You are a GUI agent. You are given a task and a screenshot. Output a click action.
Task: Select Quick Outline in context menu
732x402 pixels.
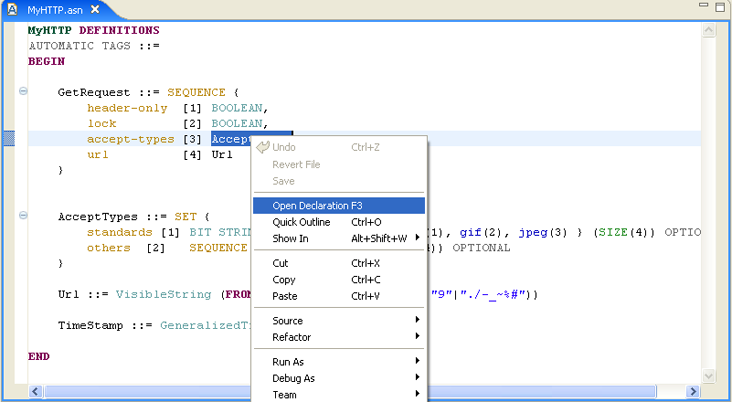(302, 222)
